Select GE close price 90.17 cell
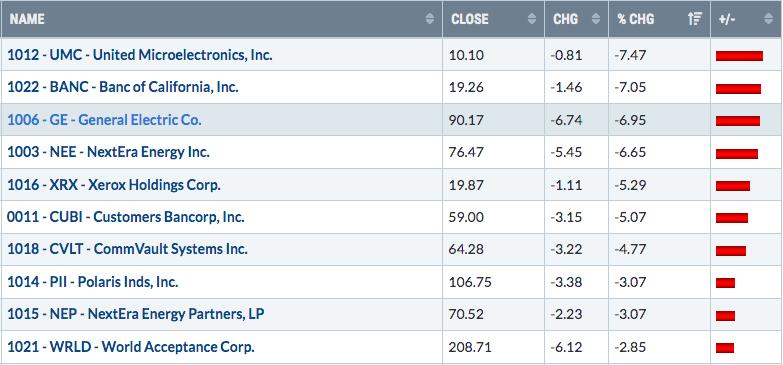This screenshot has height=365, width=783. click(493, 120)
